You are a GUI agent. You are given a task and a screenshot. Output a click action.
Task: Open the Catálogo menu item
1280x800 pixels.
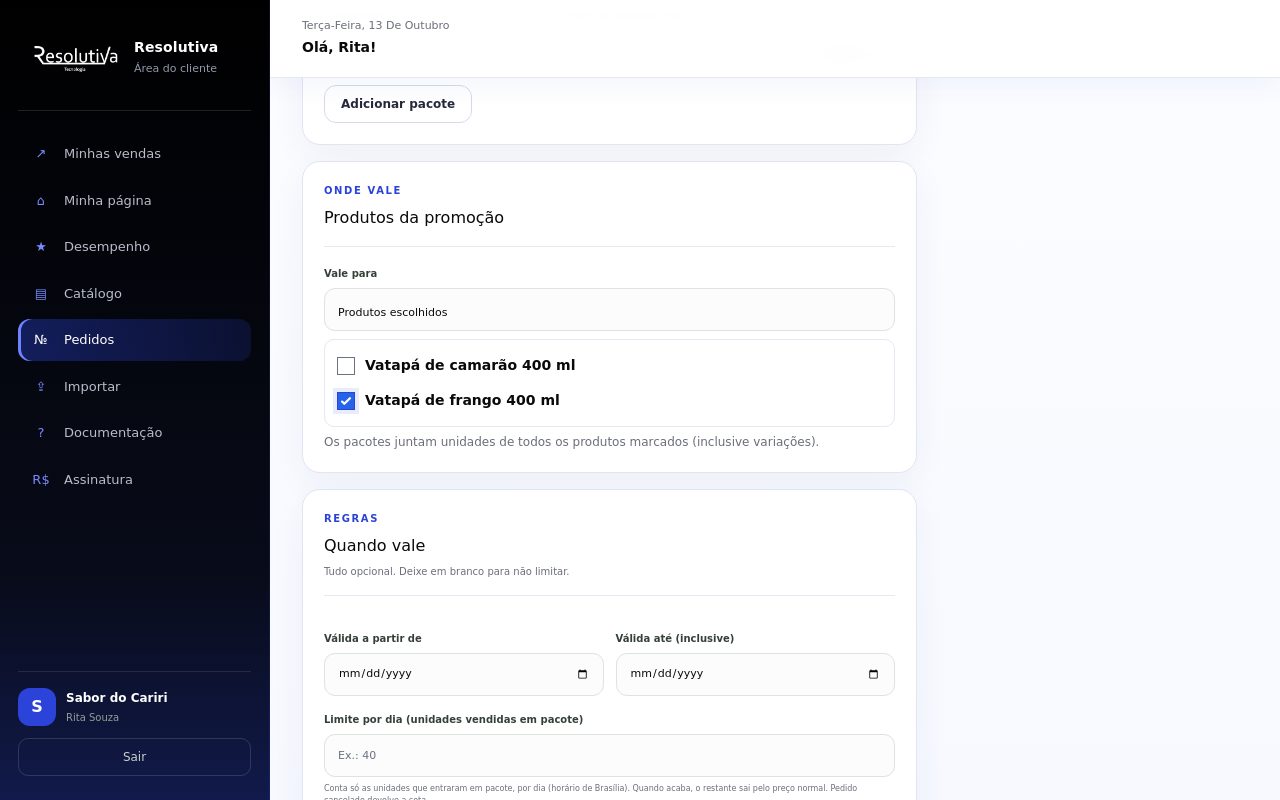134,294
